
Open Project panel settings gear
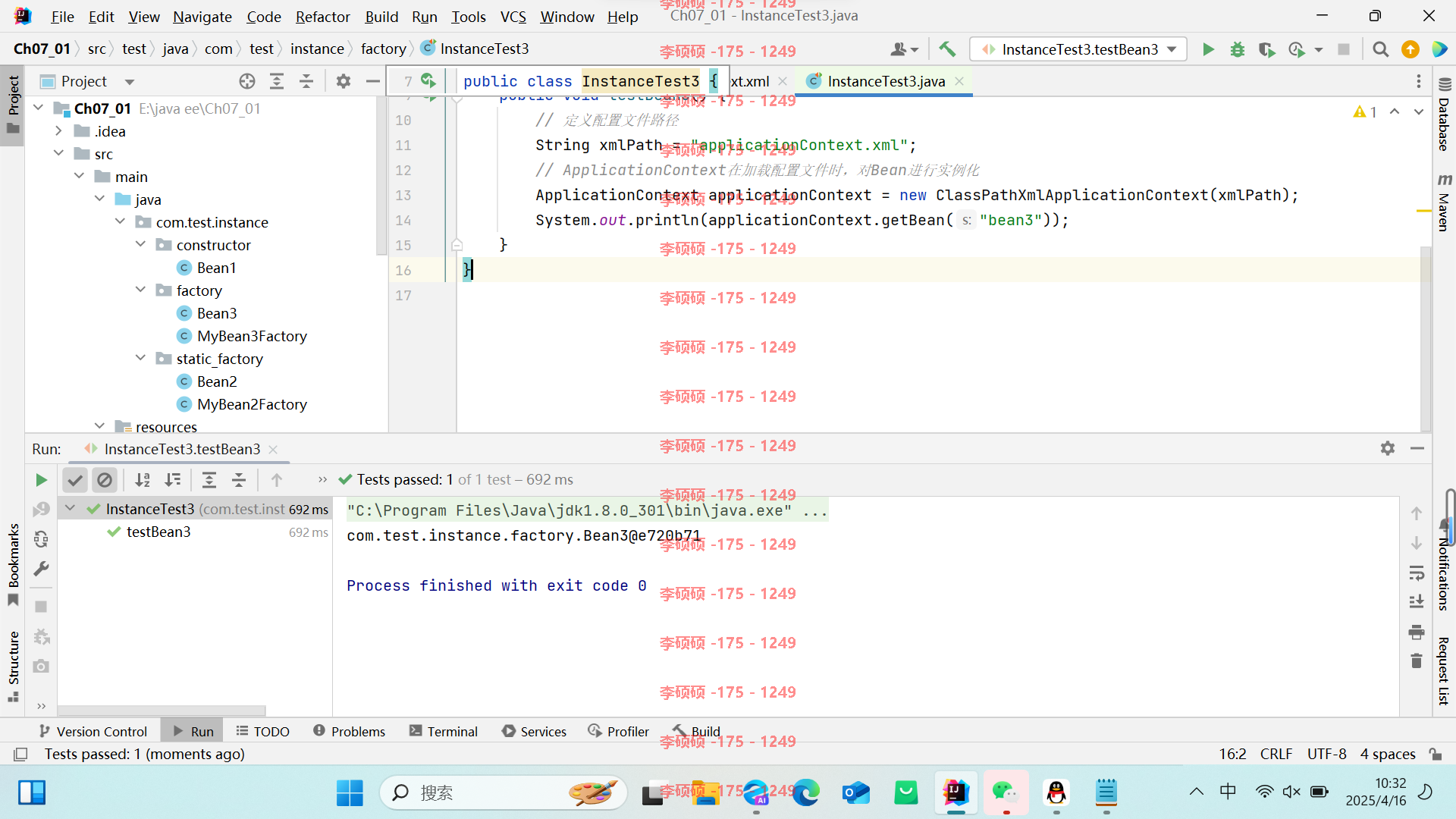pyautogui.click(x=344, y=81)
